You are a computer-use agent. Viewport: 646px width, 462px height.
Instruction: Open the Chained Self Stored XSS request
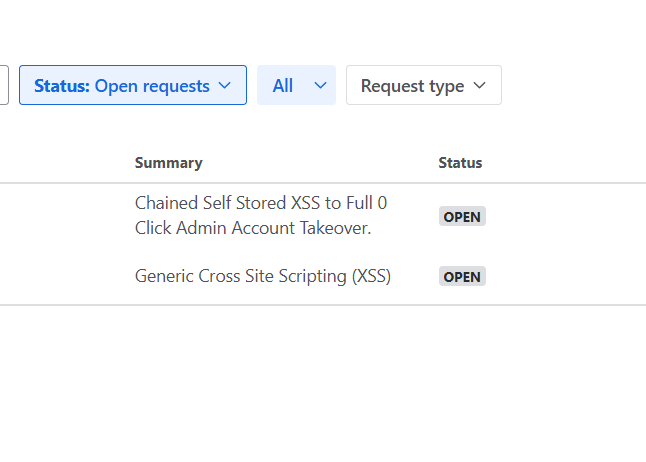pos(260,203)
